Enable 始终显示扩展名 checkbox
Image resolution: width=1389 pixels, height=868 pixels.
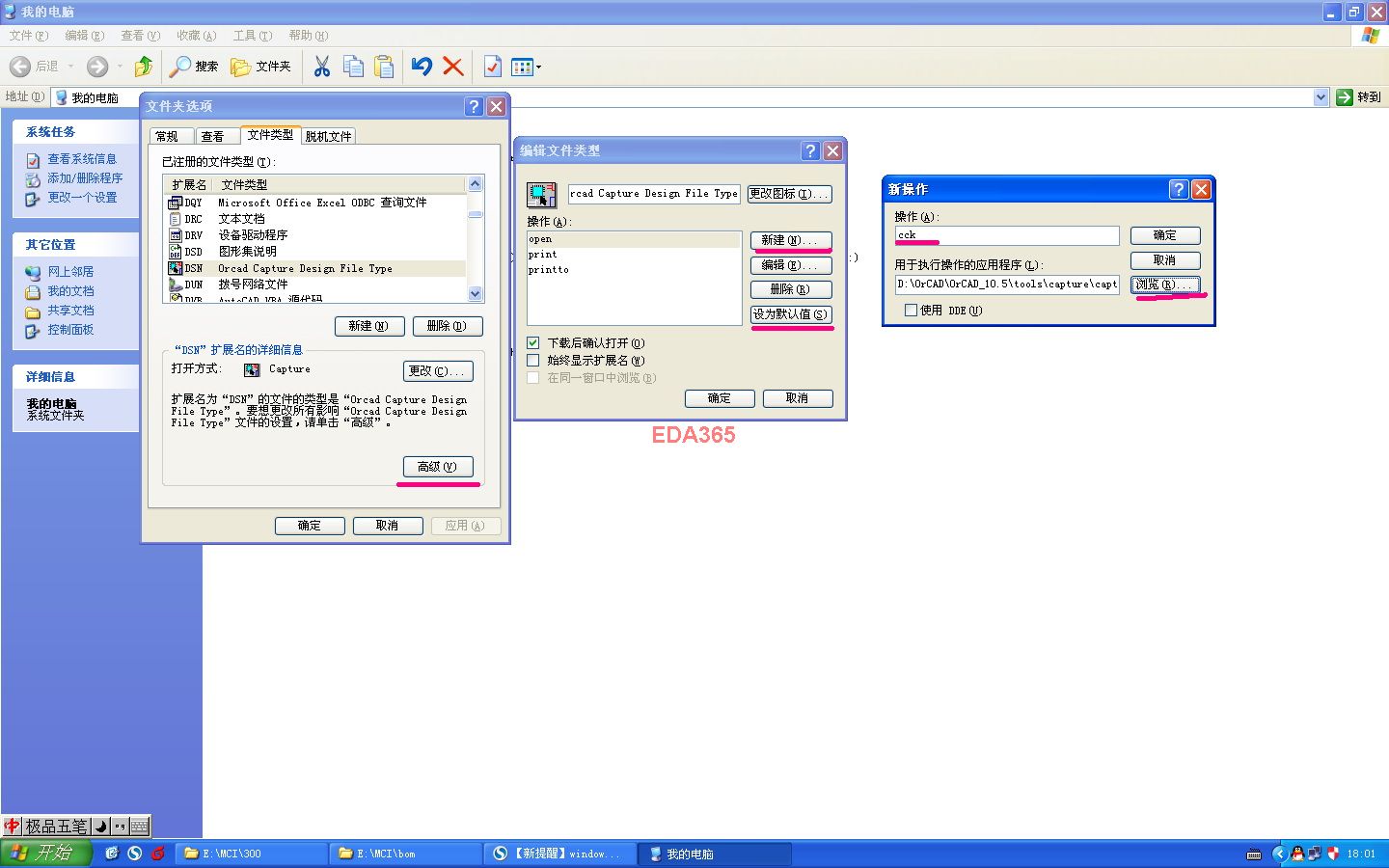coord(533,361)
